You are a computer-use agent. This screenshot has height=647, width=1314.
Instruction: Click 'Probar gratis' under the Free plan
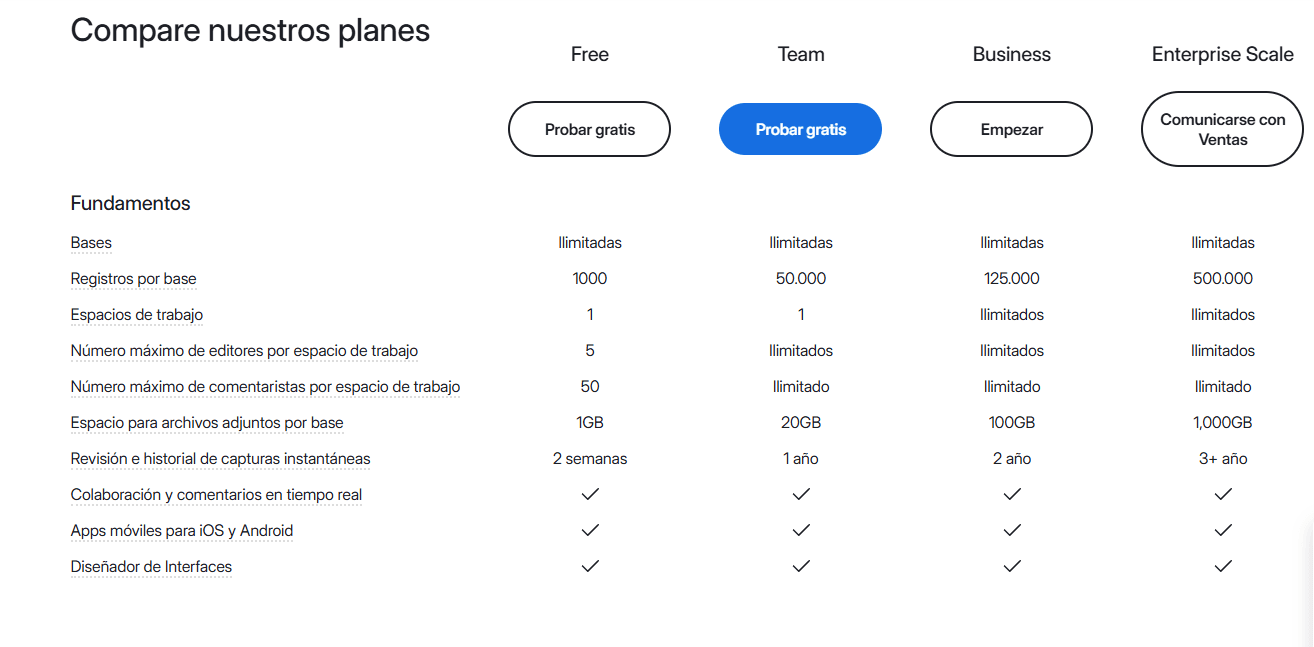pyautogui.click(x=589, y=129)
